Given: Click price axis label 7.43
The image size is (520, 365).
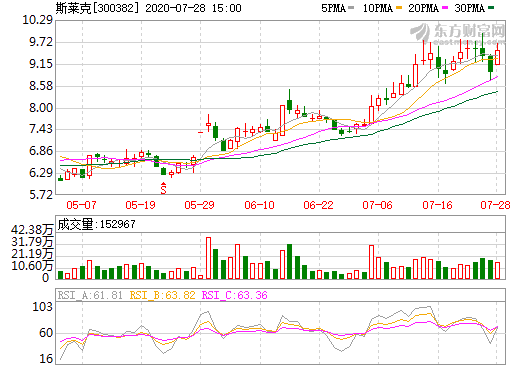Looking at the screenshot, I should pyautogui.click(x=41, y=129).
